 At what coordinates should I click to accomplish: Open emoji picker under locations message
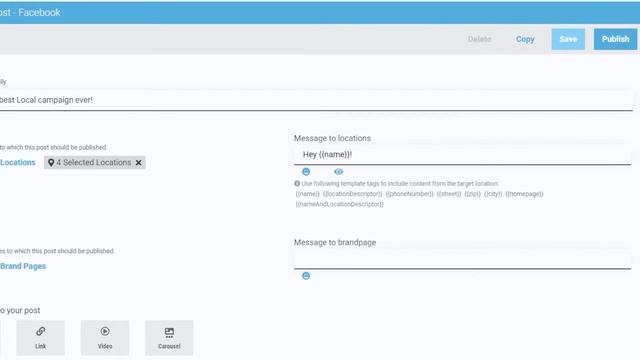306,172
